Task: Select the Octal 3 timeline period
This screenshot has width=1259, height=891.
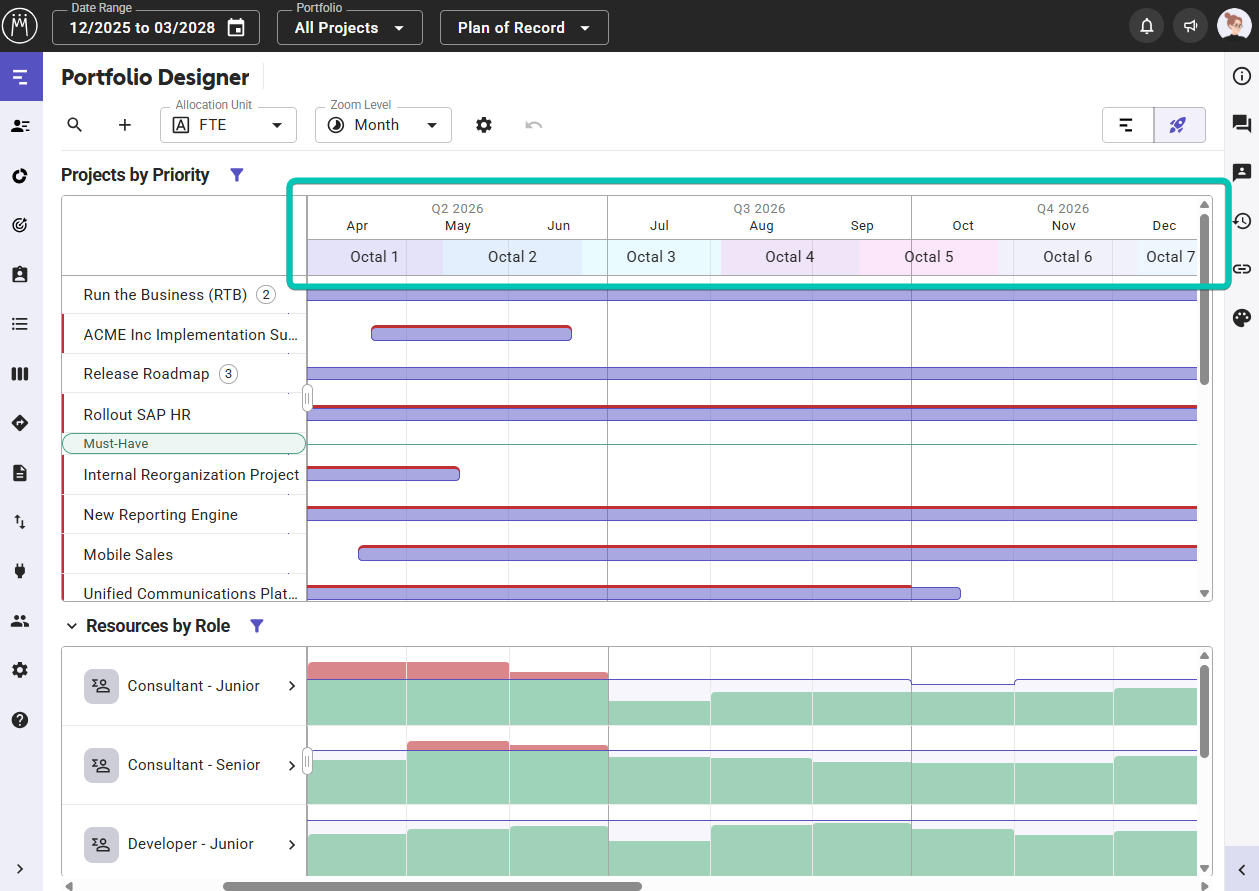Action: click(651, 257)
